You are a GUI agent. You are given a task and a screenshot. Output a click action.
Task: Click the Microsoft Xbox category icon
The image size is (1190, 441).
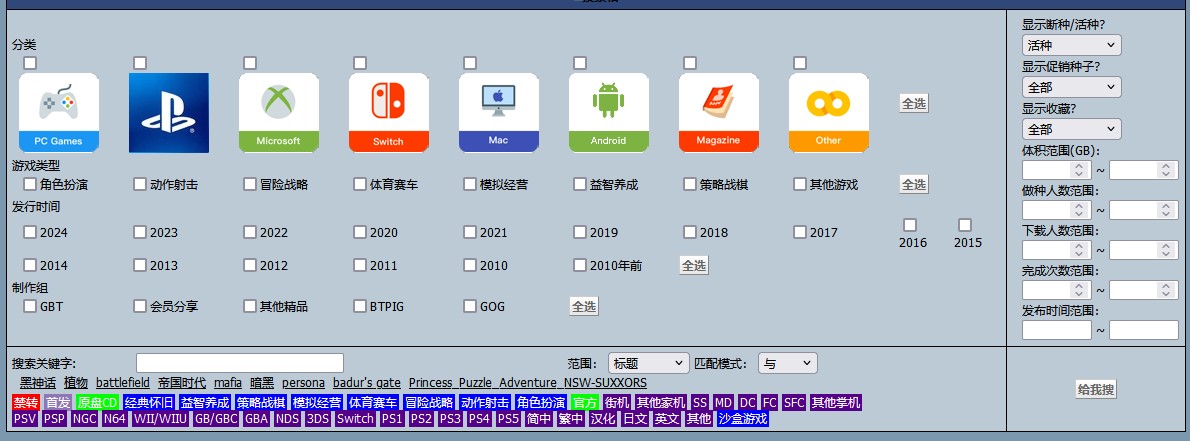pos(279,113)
